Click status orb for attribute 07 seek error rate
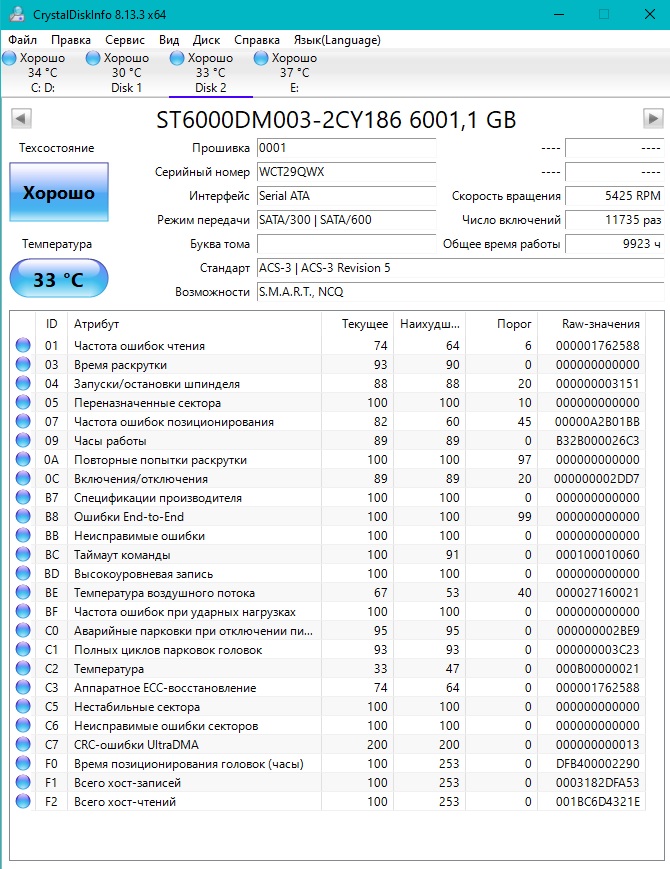Image resolution: width=670 pixels, height=869 pixels. pyautogui.click(x=23, y=421)
